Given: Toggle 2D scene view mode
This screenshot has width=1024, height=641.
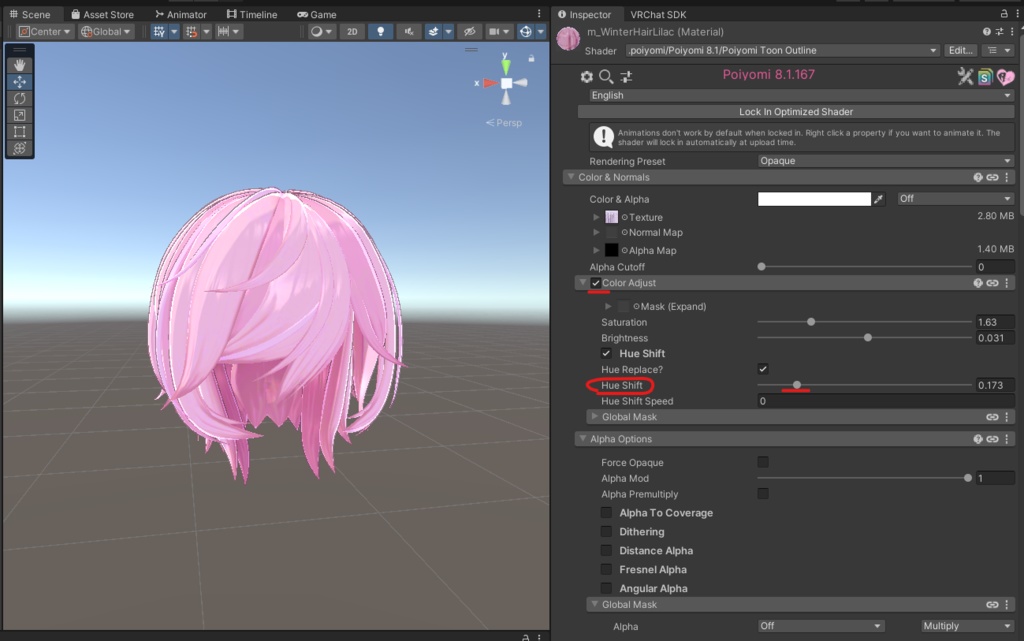Looking at the screenshot, I should [352, 31].
